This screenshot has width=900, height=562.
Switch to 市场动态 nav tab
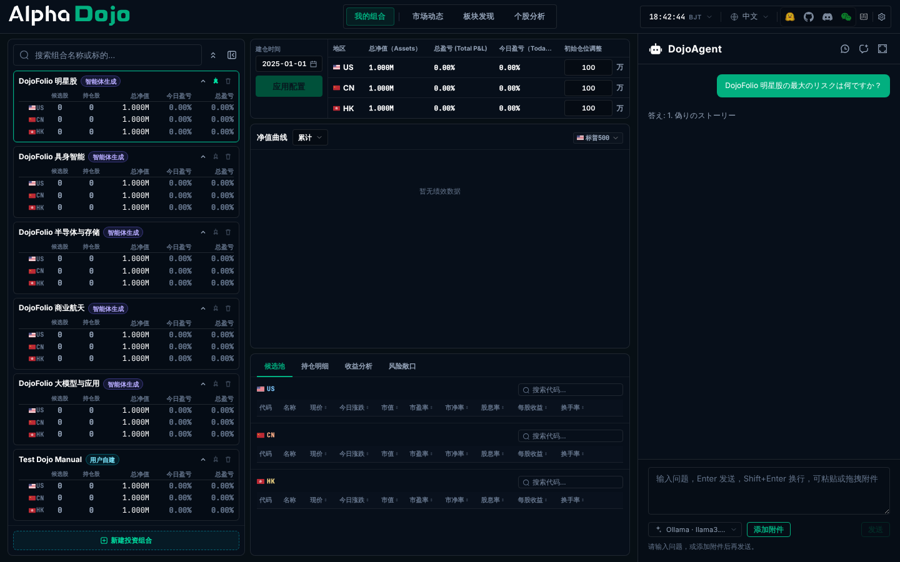428,17
